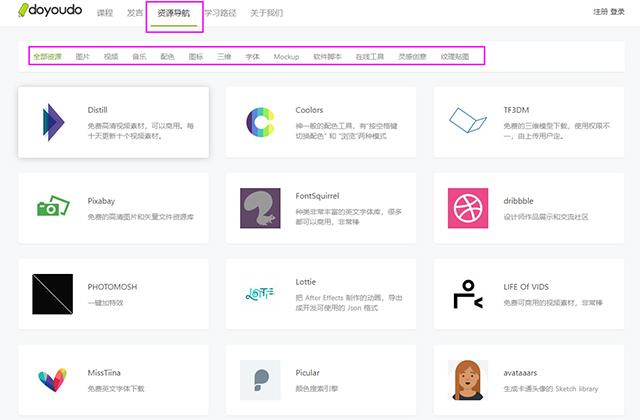640x420 pixels.
Task: Click the Distill purple triangle icon
Action: click(x=53, y=122)
